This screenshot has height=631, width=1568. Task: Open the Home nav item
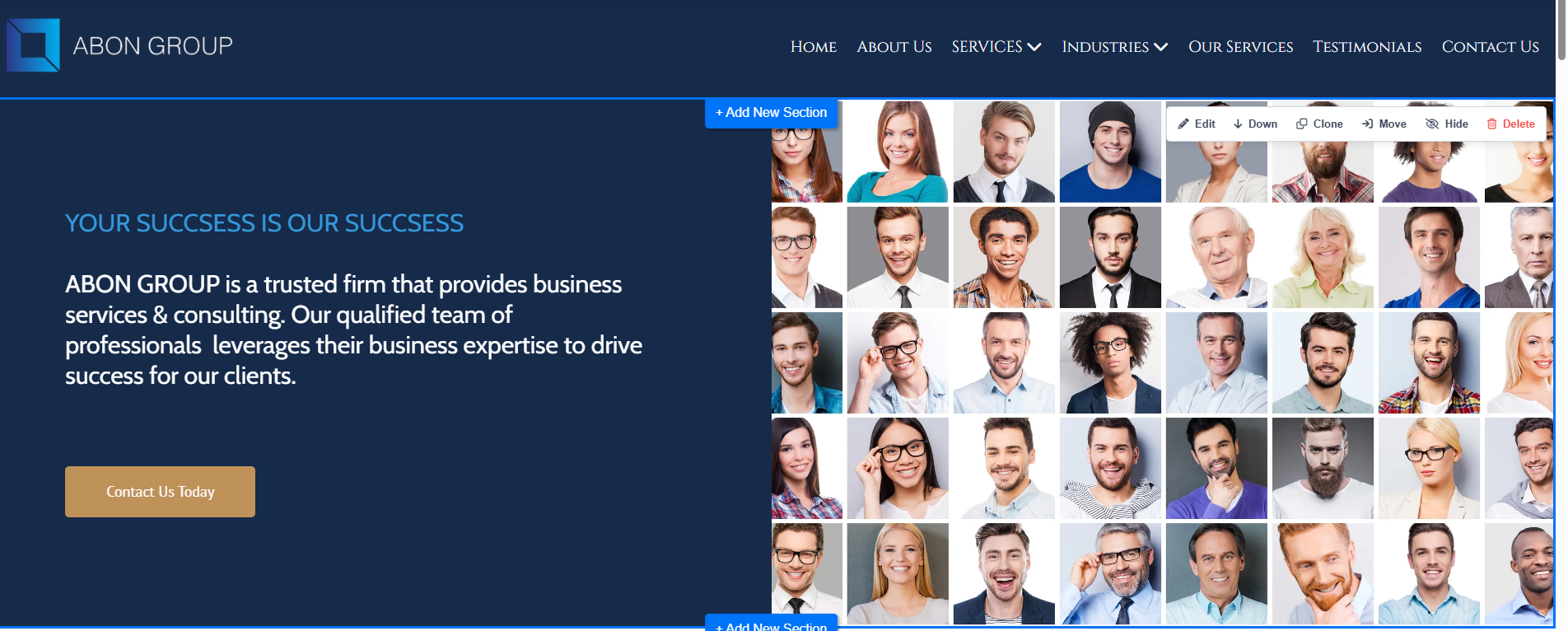813,47
